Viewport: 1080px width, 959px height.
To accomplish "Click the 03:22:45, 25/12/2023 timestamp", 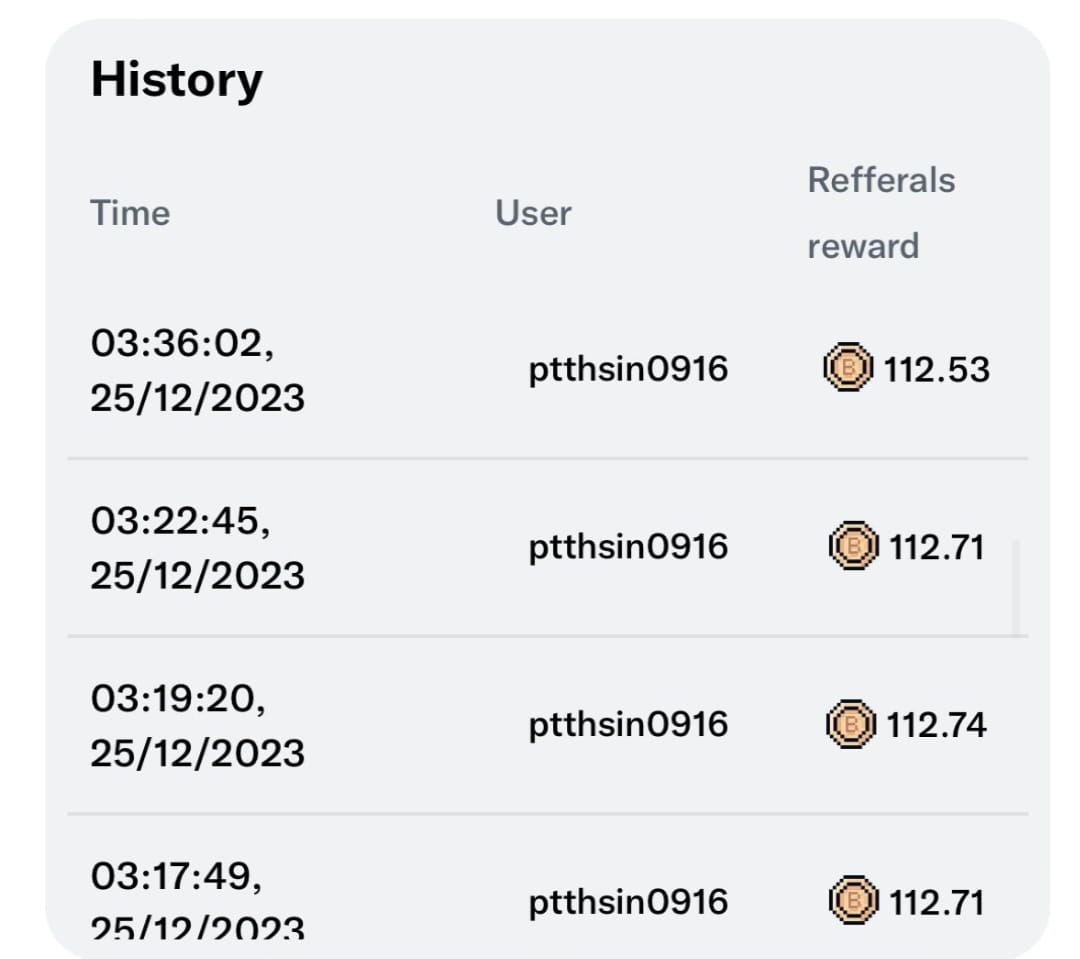I will click(x=198, y=548).
